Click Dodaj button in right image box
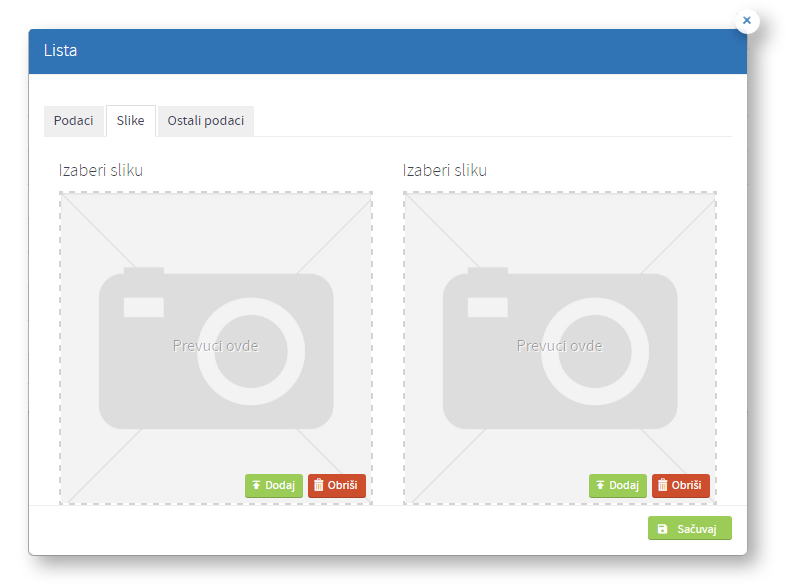This screenshot has height=584, width=788. [618, 485]
